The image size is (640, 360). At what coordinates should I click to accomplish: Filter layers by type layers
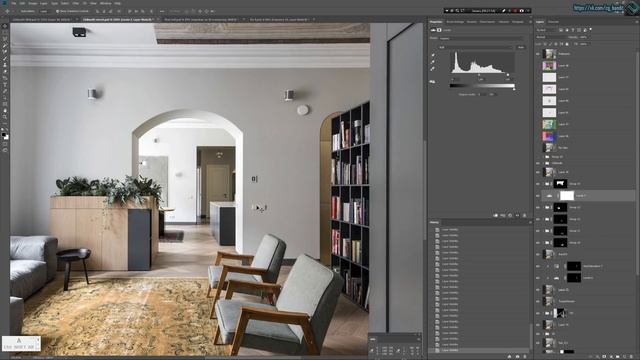tap(573, 30)
